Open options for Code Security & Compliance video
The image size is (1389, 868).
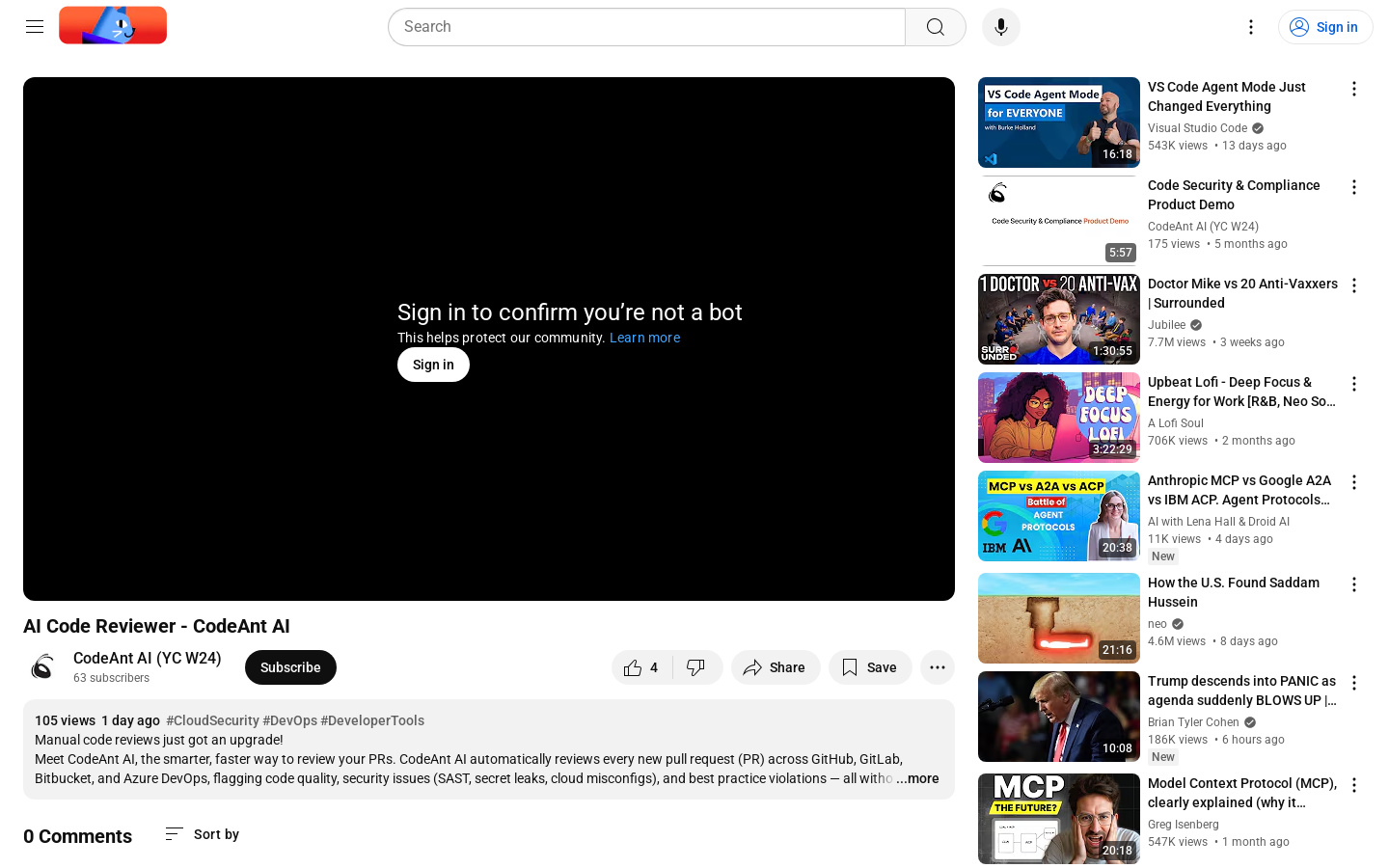pyautogui.click(x=1354, y=187)
